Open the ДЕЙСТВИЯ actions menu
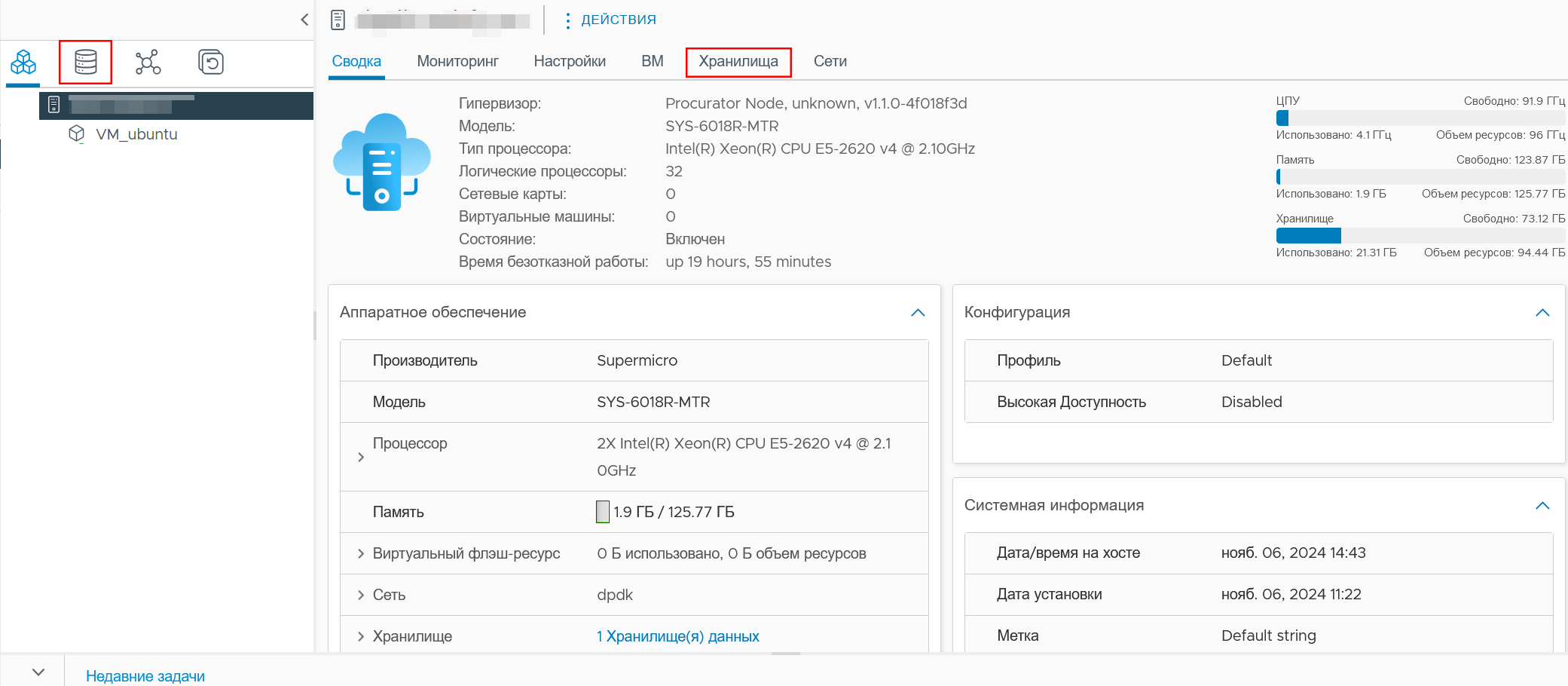Viewport: 1568px width, 686px height. point(611,20)
